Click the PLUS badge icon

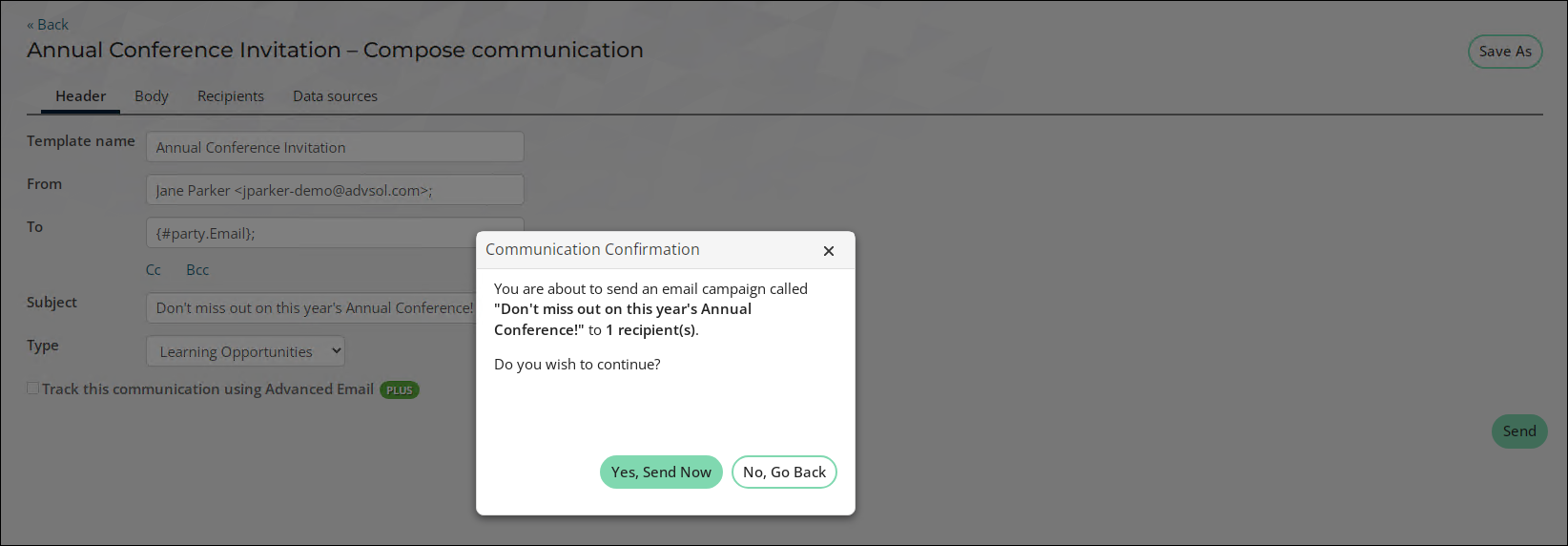pyautogui.click(x=400, y=389)
